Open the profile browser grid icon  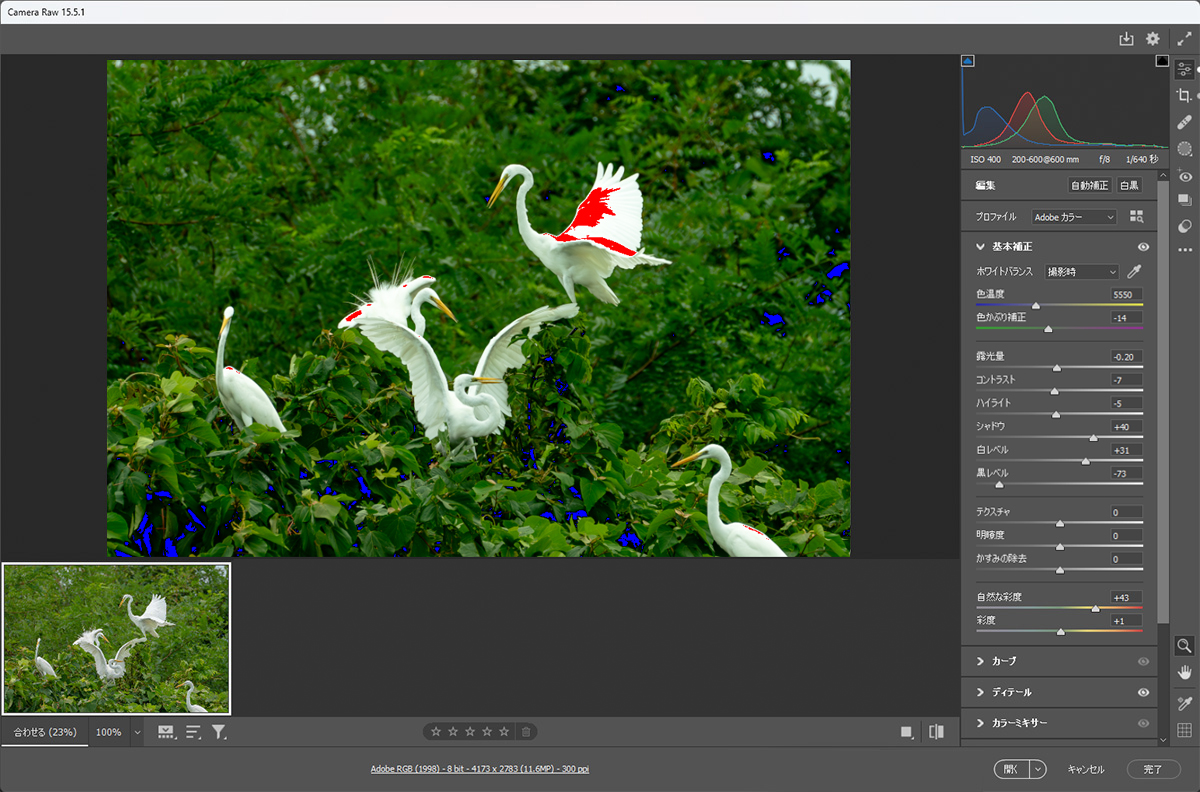(1136, 217)
